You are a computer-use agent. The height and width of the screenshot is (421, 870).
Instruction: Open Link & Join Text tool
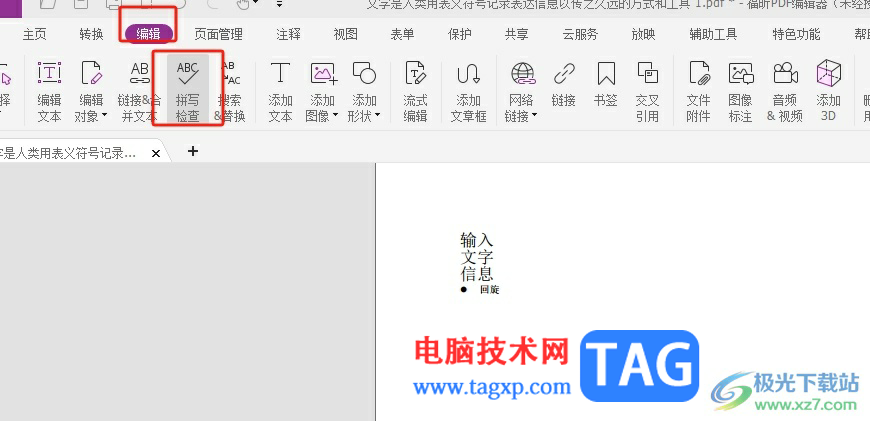coord(140,92)
